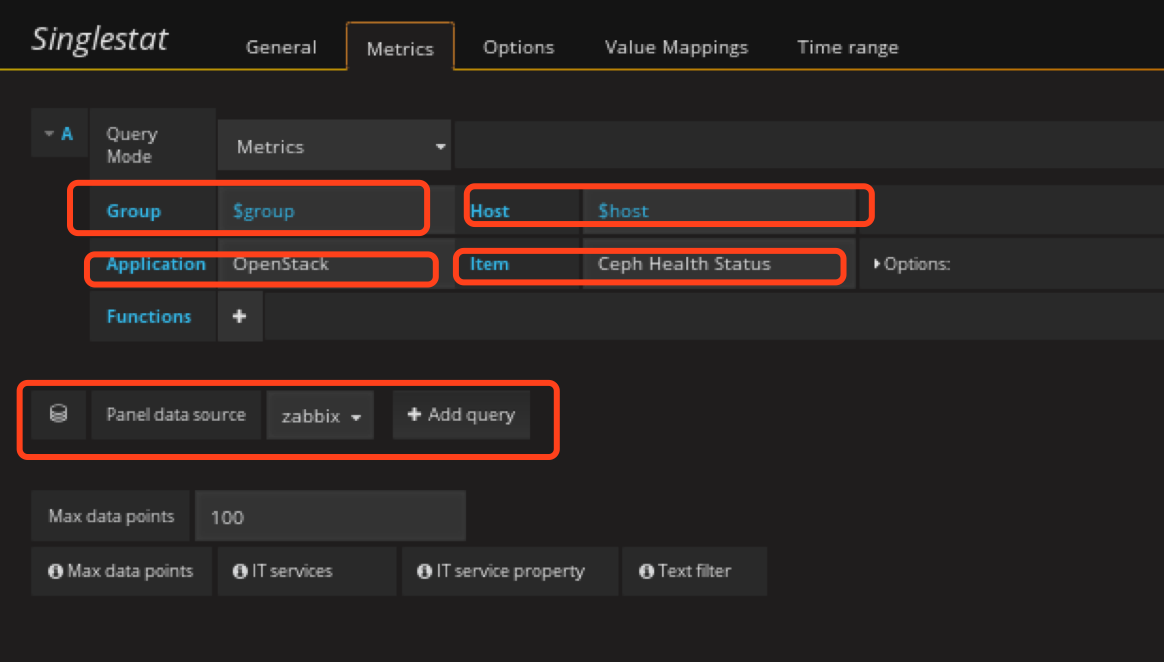Click the info icon on Text filter

(x=645, y=571)
